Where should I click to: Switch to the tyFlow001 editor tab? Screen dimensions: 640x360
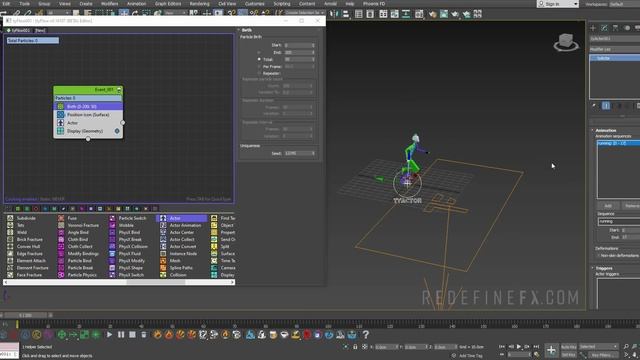(18, 30)
